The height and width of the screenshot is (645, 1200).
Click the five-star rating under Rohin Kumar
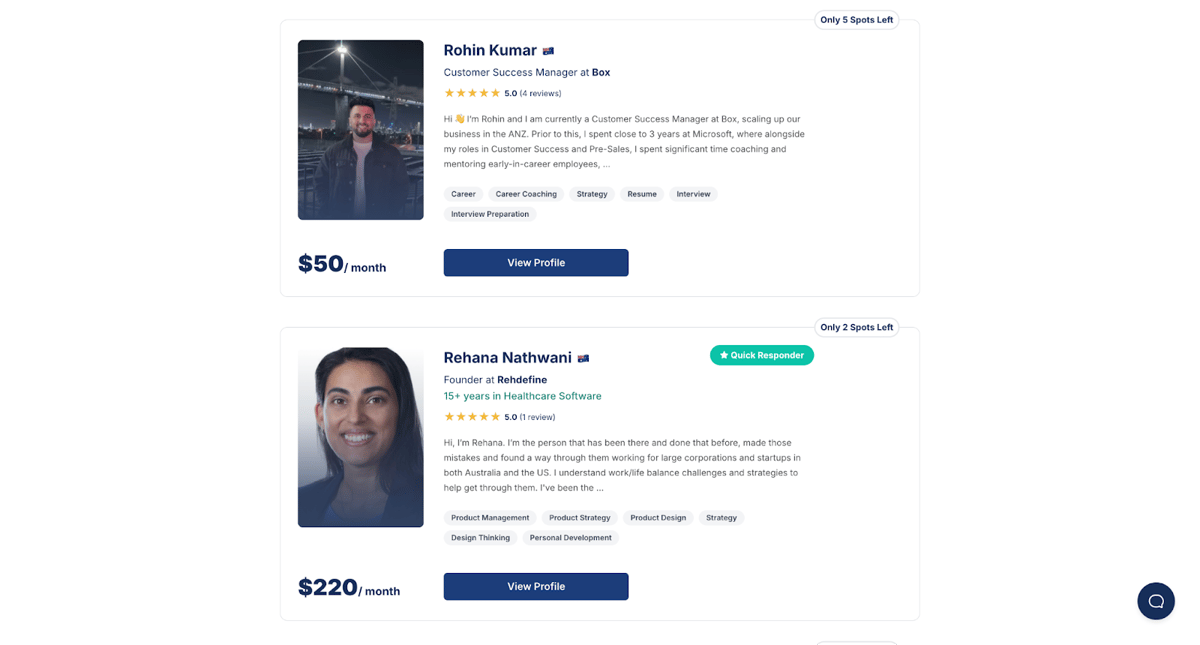[x=472, y=92]
